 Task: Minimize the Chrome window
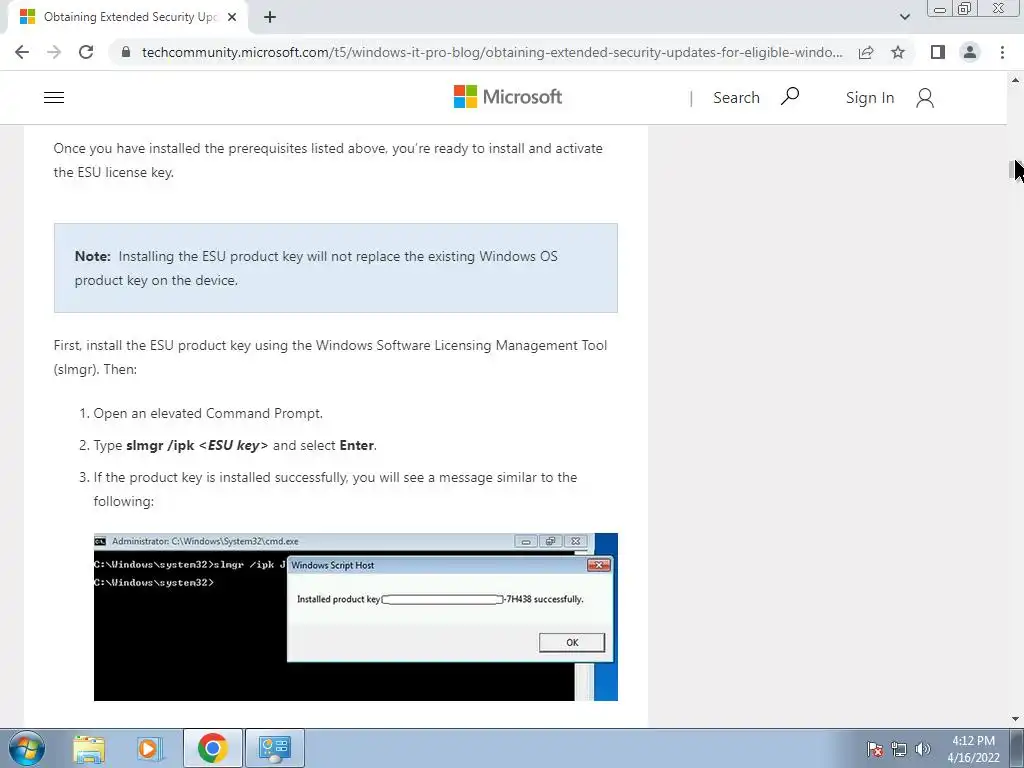(940, 9)
